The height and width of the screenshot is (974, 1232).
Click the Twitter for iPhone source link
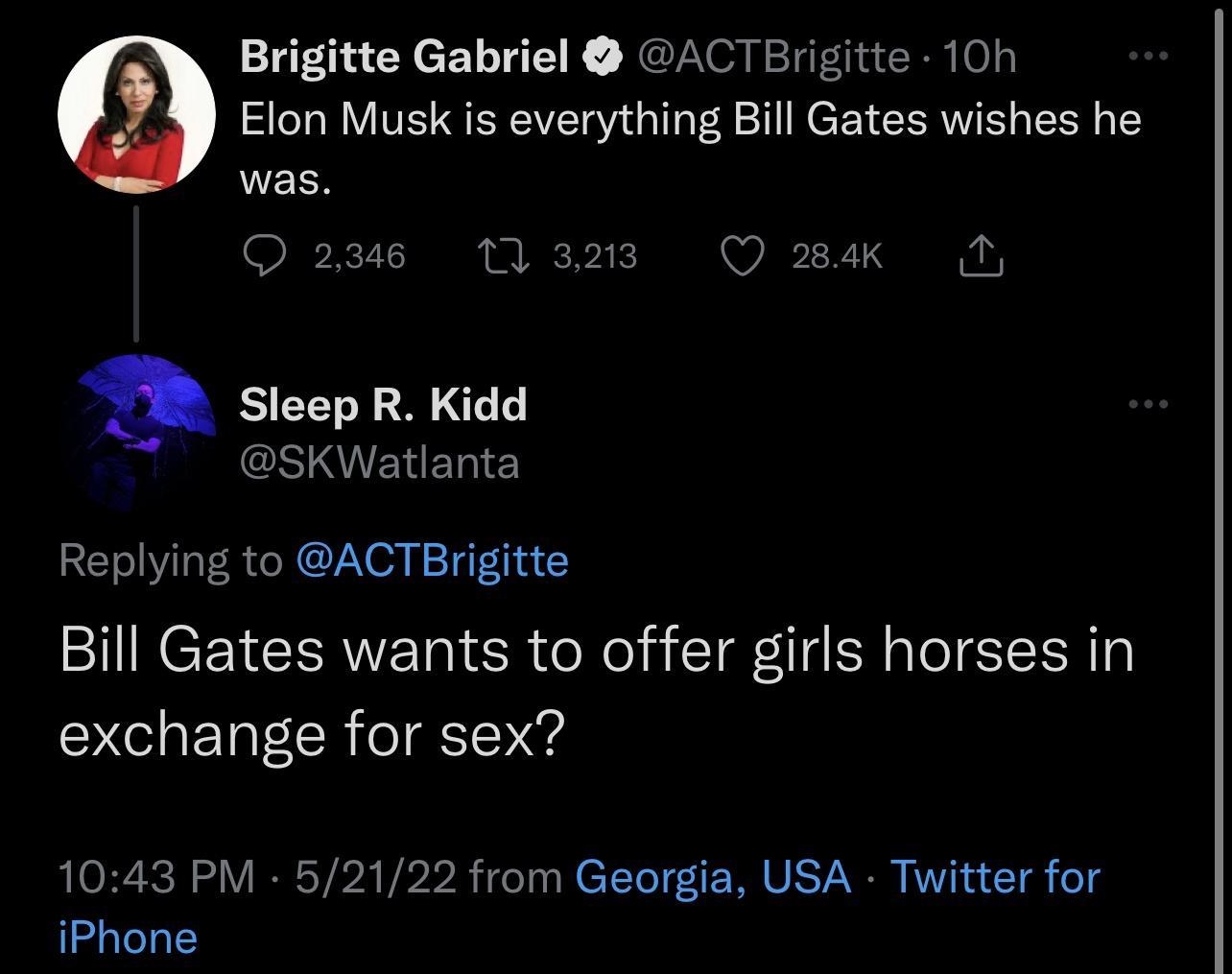pos(995,876)
